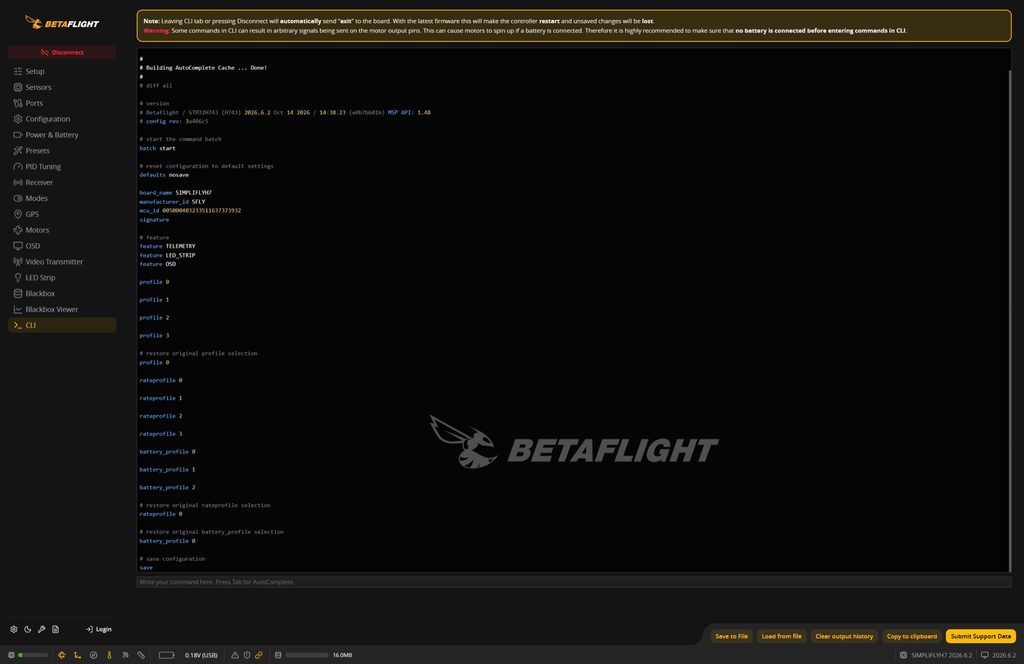This screenshot has height=664, width=1024.
Task: Click the battery outline icon in status bar
Action: [167, 655]
